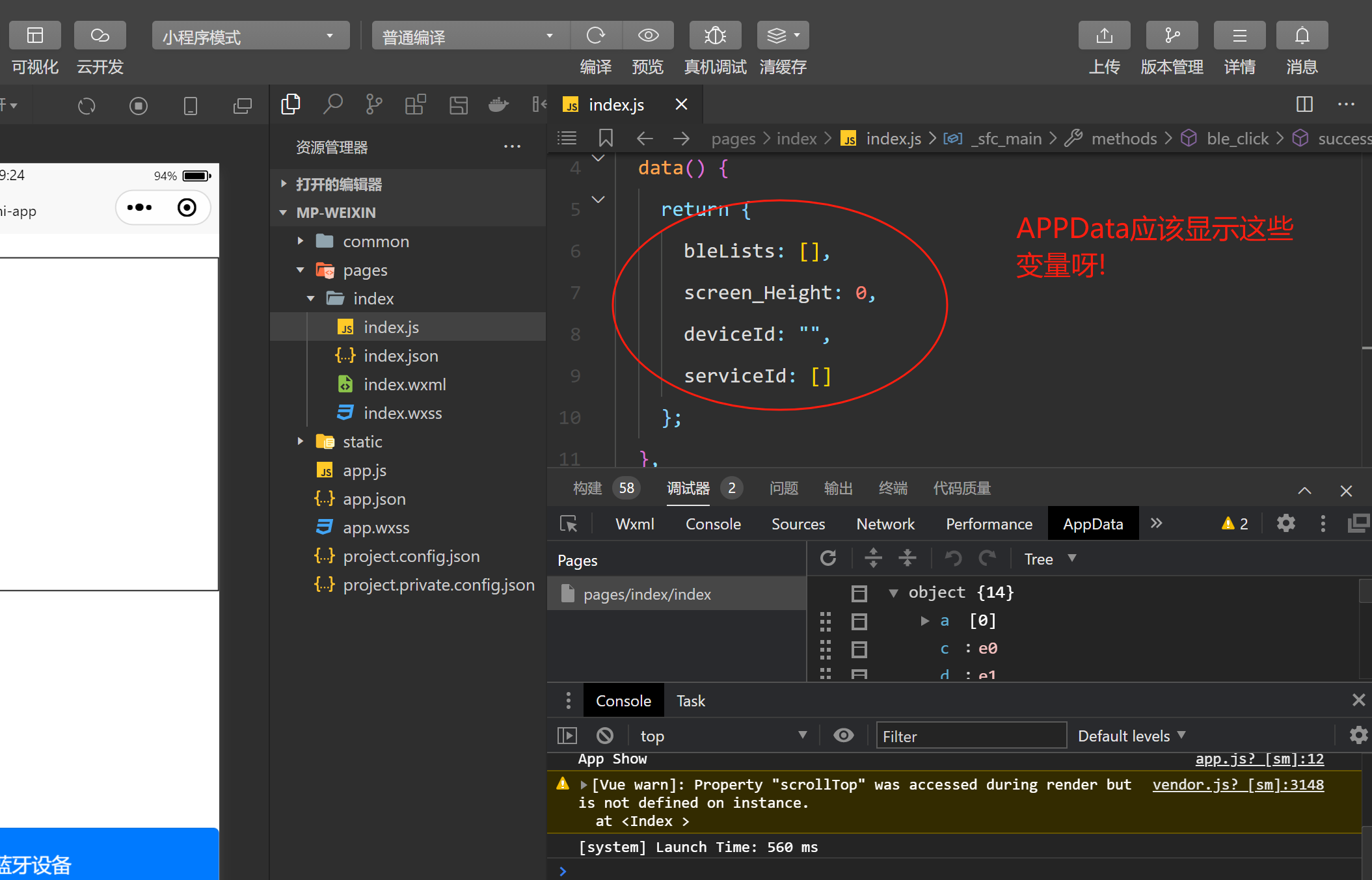Open the vendor.js source link
The image size is (1372, 880).
tap(1237, 784)
